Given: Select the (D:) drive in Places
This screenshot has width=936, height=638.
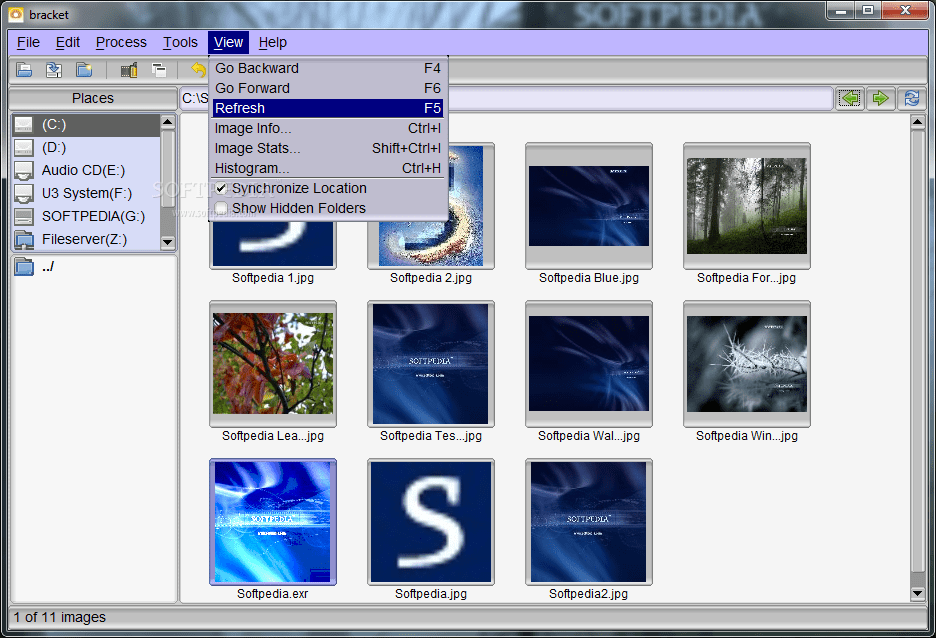Looking at the screenshot, I should [86, 147].
